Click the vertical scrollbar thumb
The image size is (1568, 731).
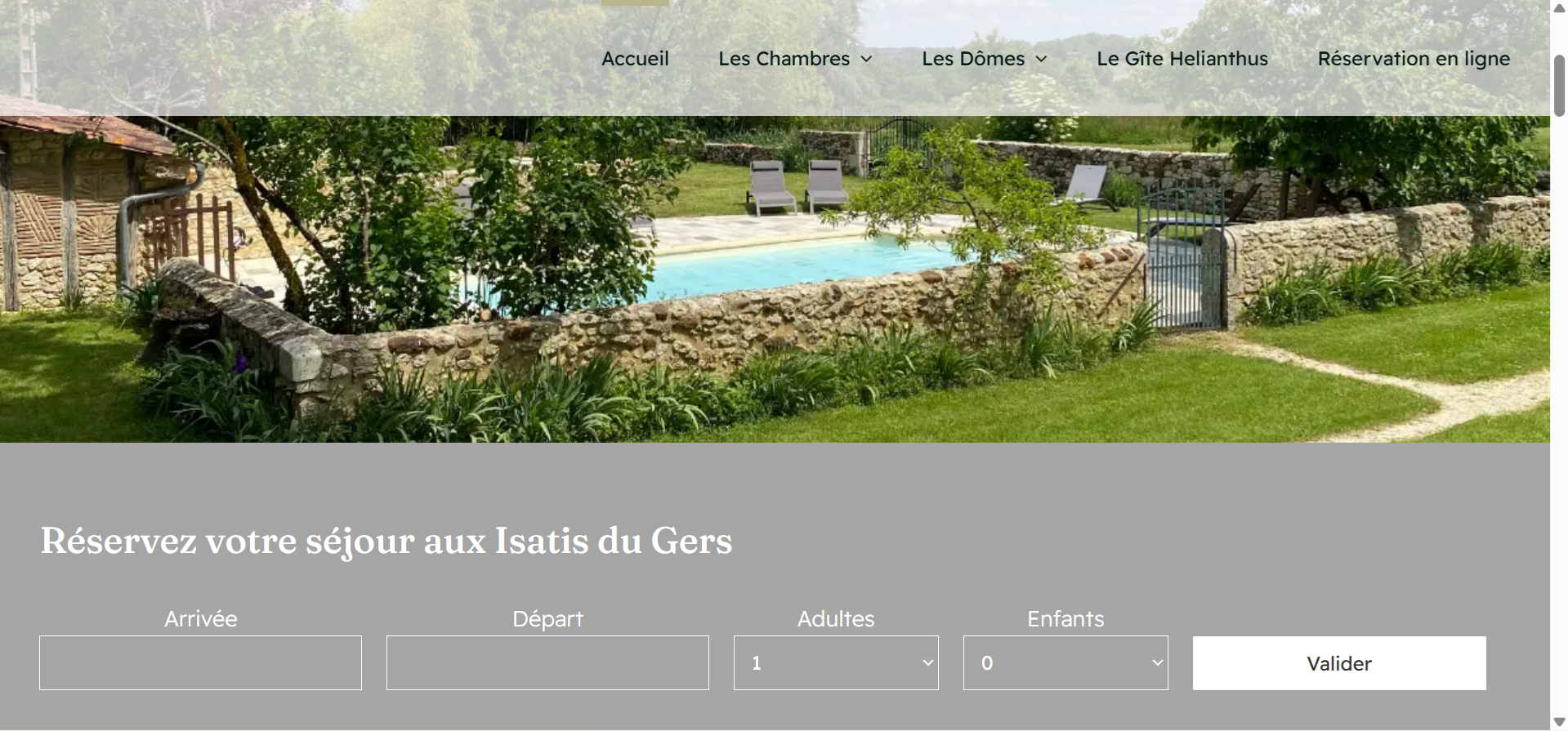pos(1559,86)
